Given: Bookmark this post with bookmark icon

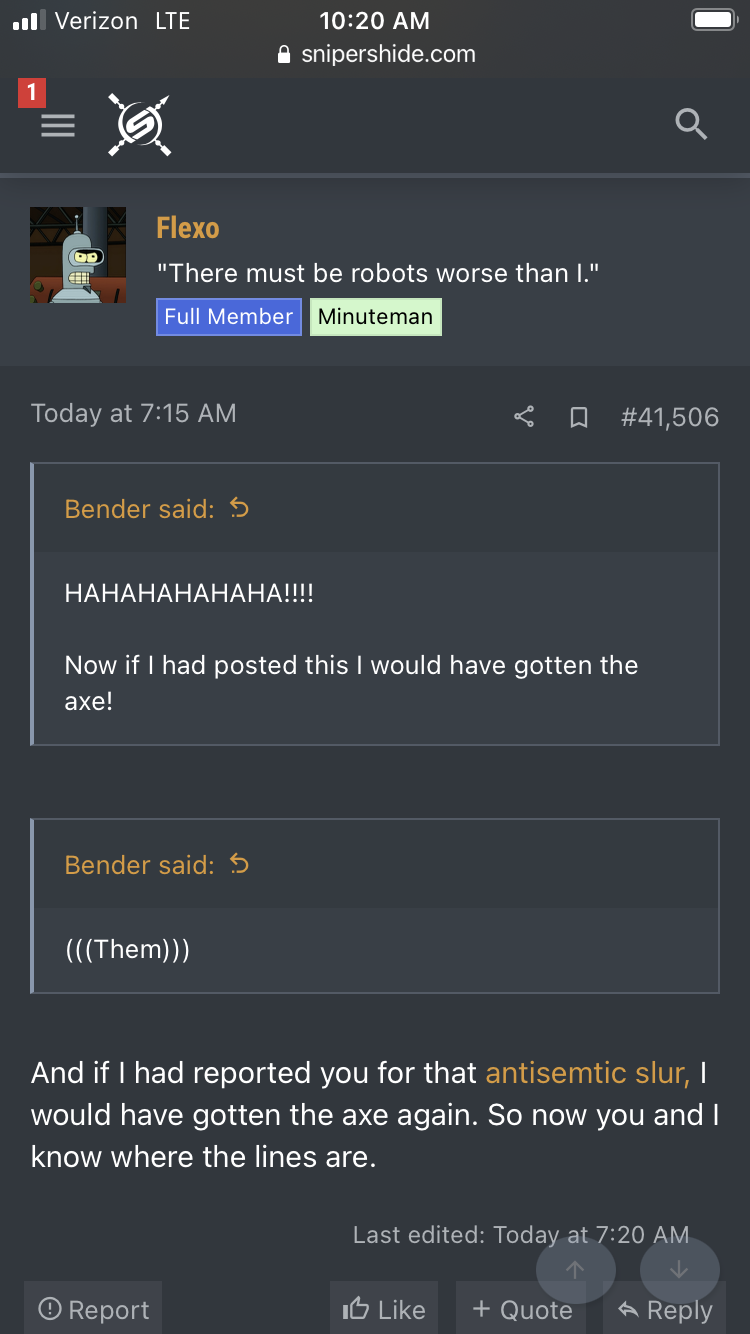Looking at the screenshot, I should click(x=578, y=417).
